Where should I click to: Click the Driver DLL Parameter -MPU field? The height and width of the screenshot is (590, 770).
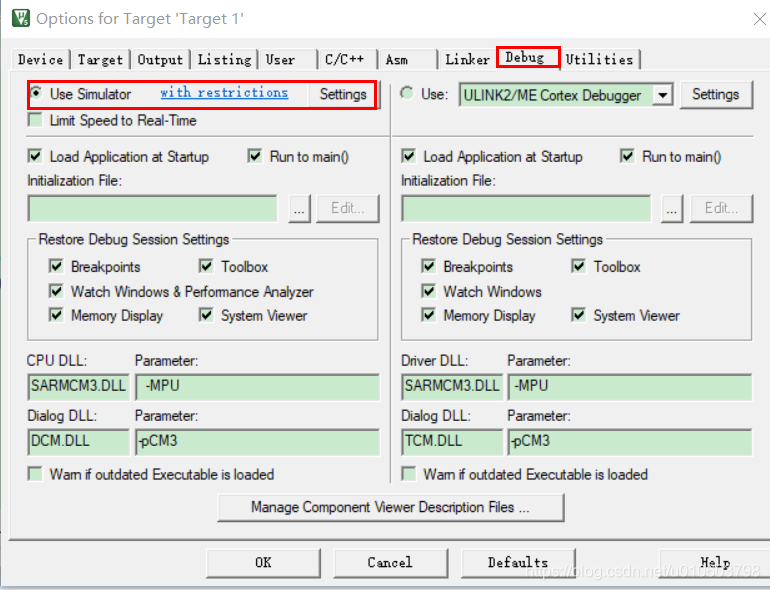tap(630, 387)
